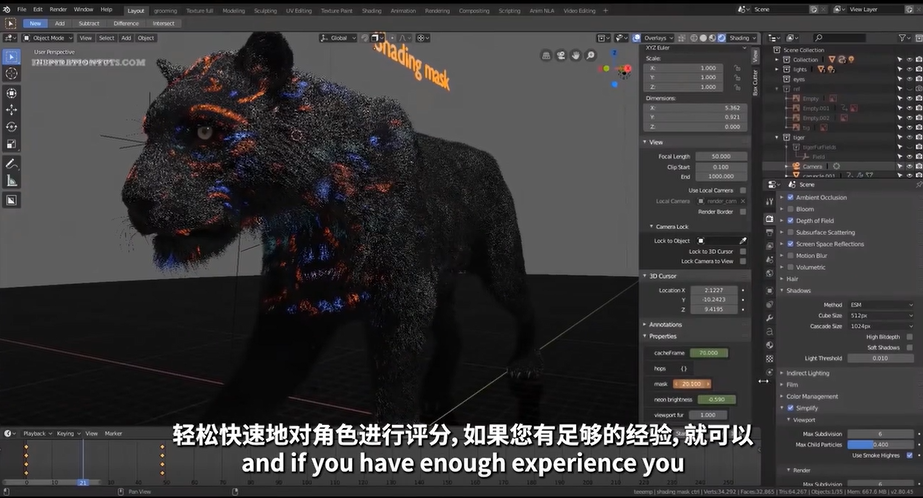Click the viewport overlays toggle icon
Image resolution: width=923 pixels, height=498 pixels.
tap(636, 38)
